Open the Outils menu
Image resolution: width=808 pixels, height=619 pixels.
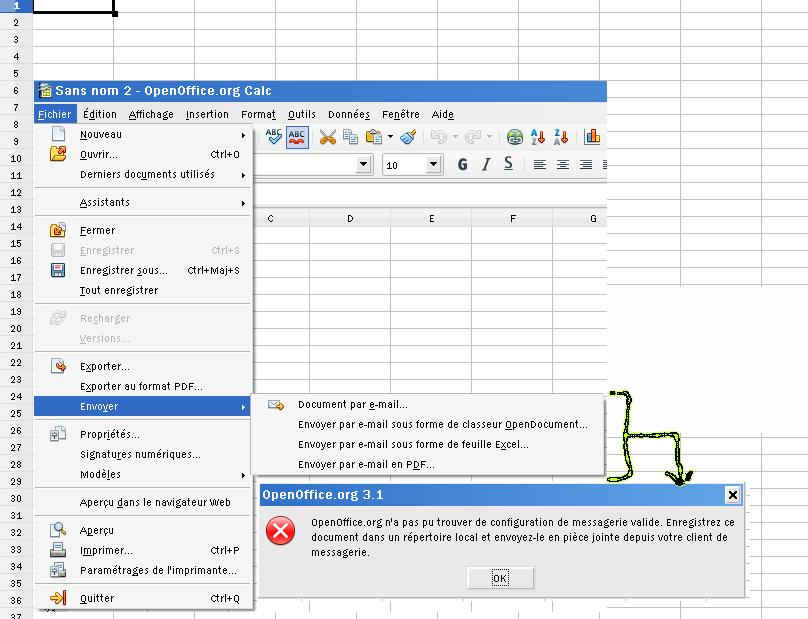(x=301, y=114)
